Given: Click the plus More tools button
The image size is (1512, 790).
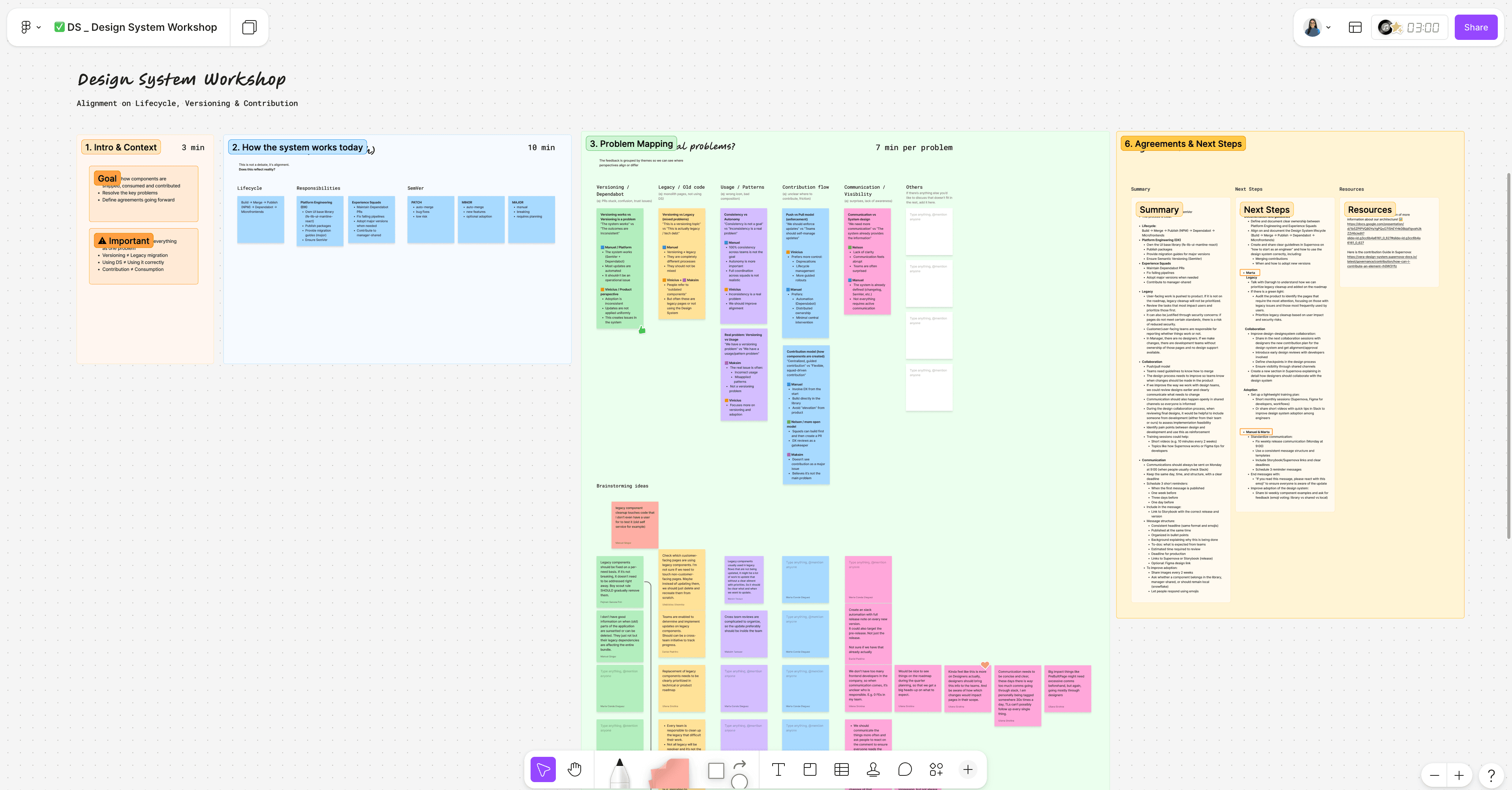Looking at the screenshot, I should [x=968, y=769].
